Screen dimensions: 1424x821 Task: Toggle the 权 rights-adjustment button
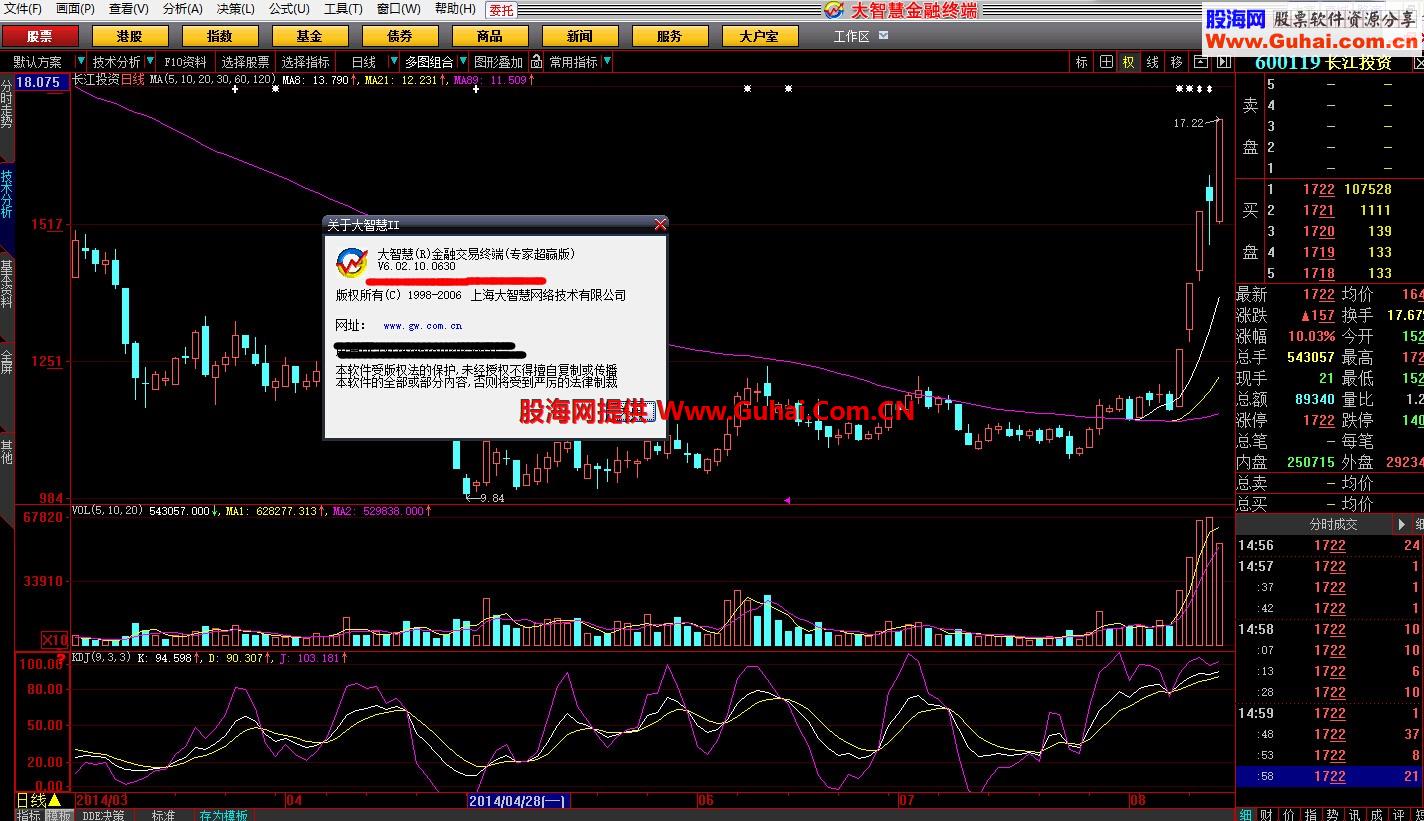[1129, 62]
